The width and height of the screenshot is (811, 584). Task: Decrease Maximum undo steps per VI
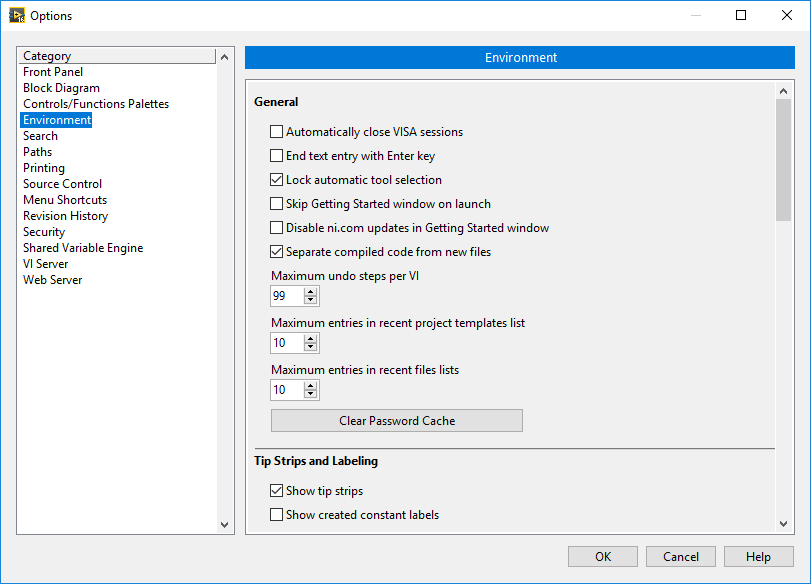310,301
